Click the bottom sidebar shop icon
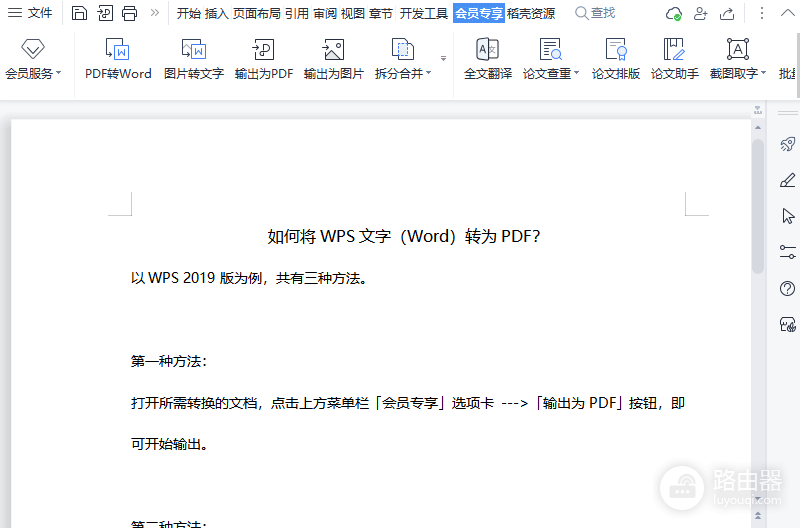The image size is (800, 528). pyautogui.click(x=787, y=324)
